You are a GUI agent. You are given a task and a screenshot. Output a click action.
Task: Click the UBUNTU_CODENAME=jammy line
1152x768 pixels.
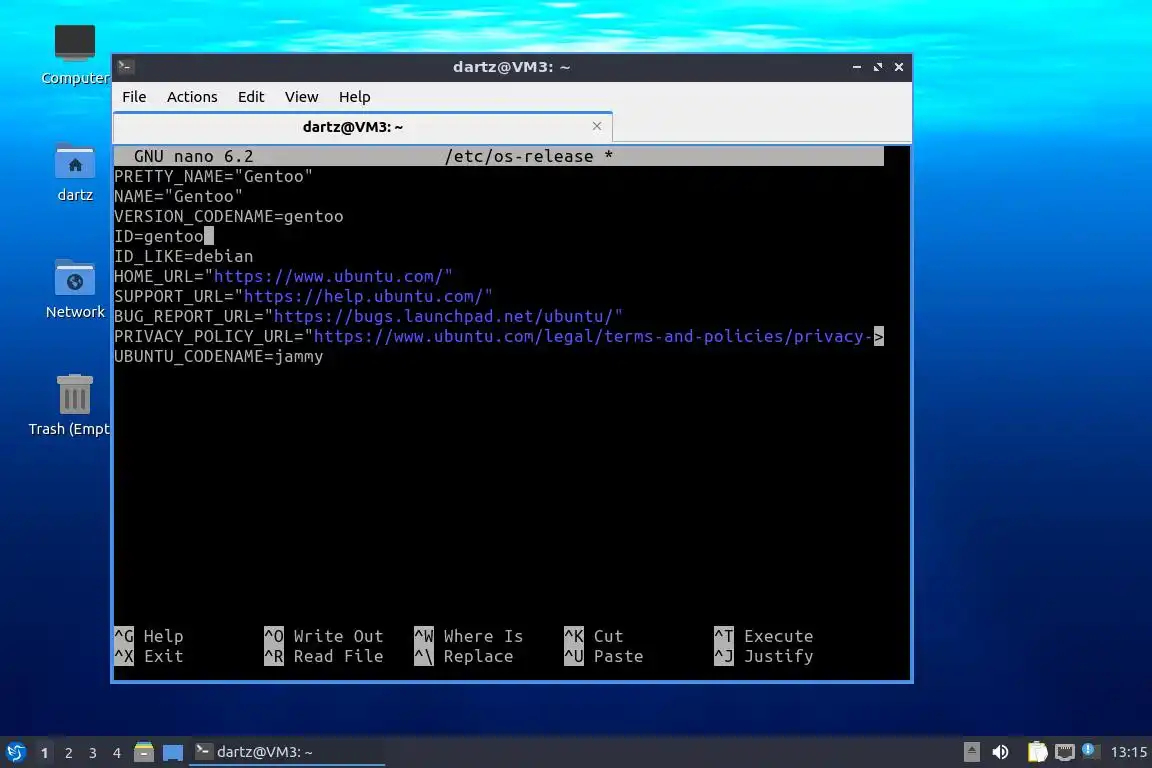(218, 356)
